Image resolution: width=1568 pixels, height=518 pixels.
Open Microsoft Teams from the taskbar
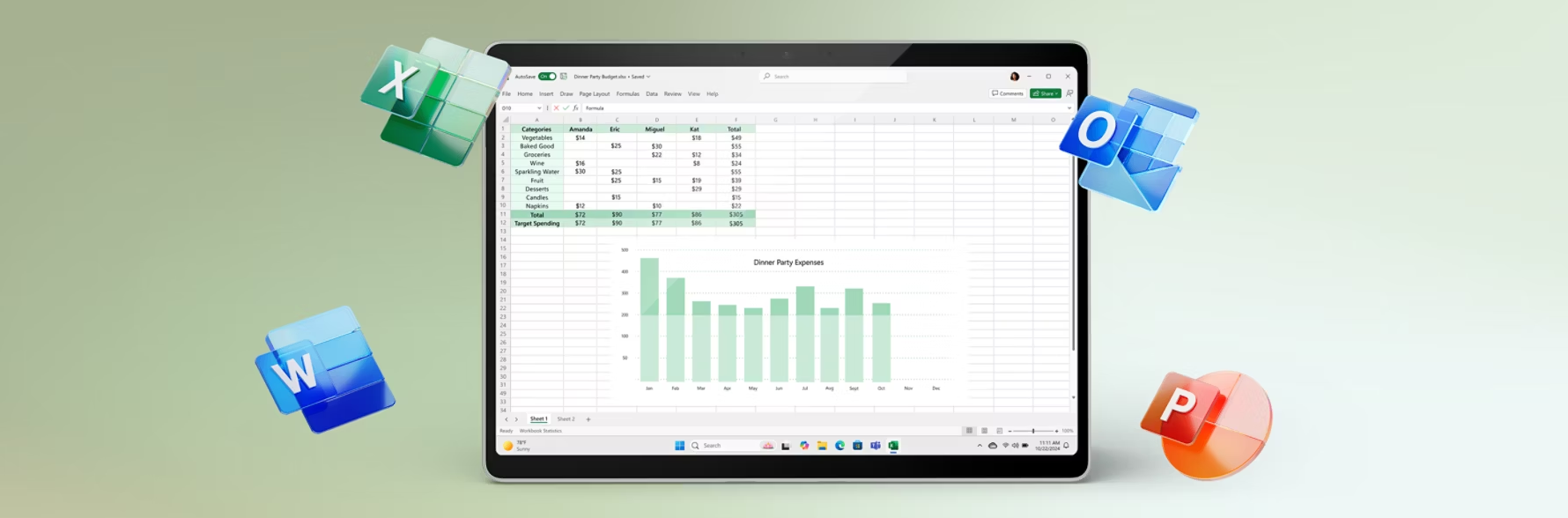876,446
